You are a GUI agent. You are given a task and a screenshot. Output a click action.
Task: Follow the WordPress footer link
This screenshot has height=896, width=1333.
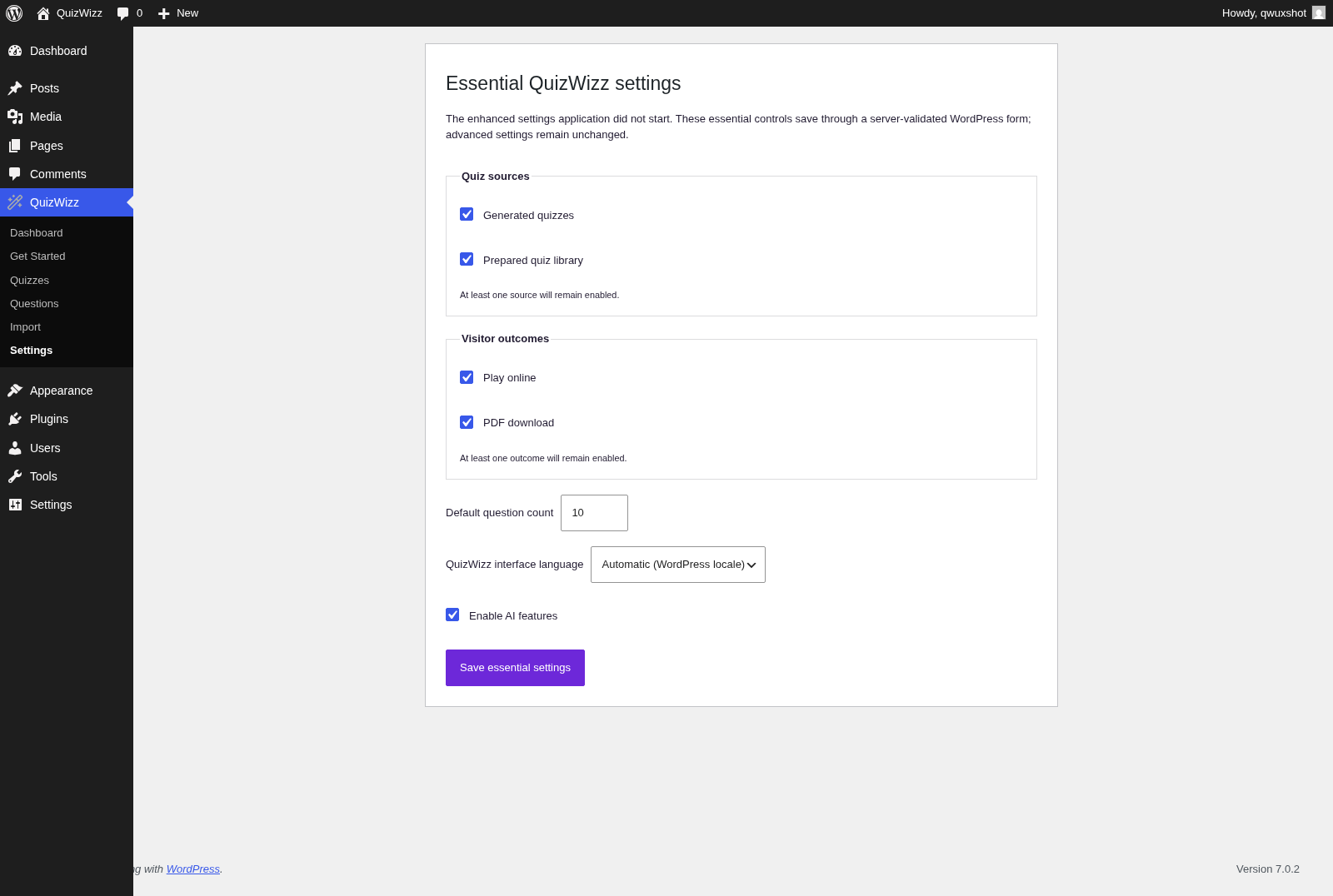point(193,869)
